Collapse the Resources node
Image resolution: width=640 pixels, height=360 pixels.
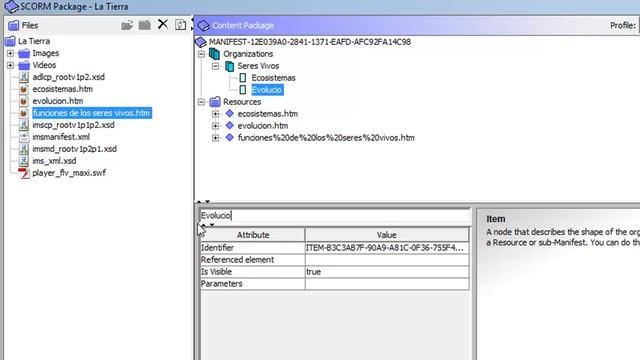coord(201,102)
